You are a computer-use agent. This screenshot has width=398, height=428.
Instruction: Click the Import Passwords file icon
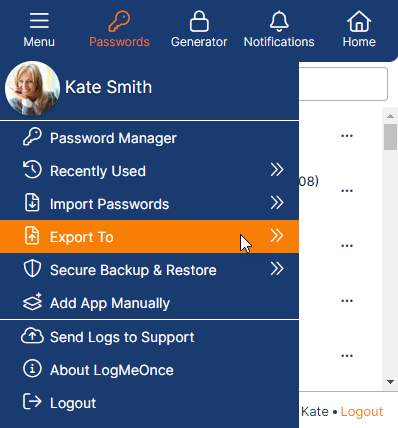(x=32, y=202)
